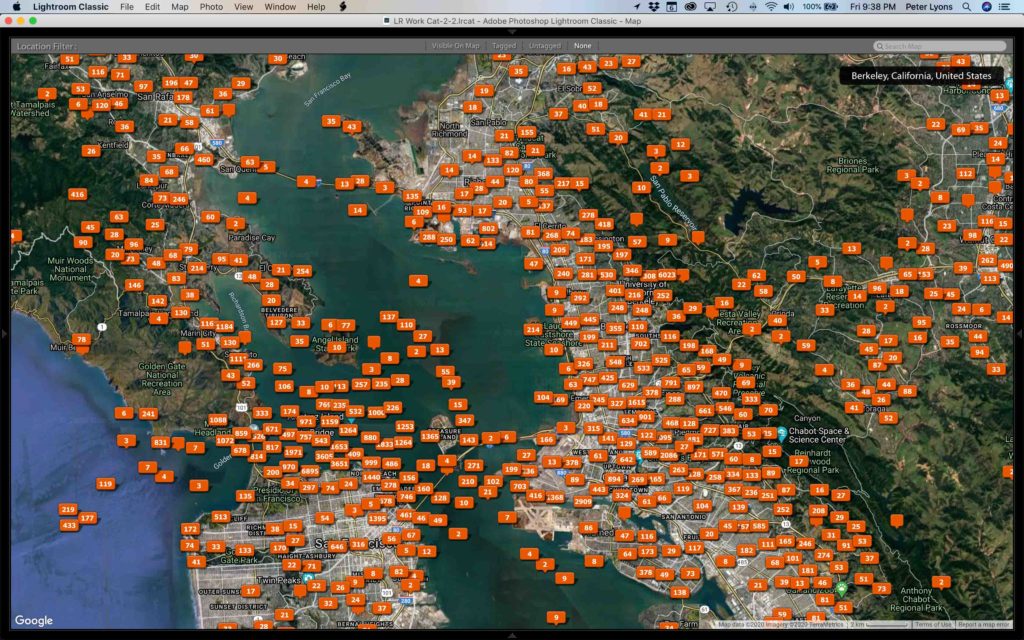Viewport: 1024px width, 640px height.
Task: Launch Siri from the menu bar
Action: (986, 7)
